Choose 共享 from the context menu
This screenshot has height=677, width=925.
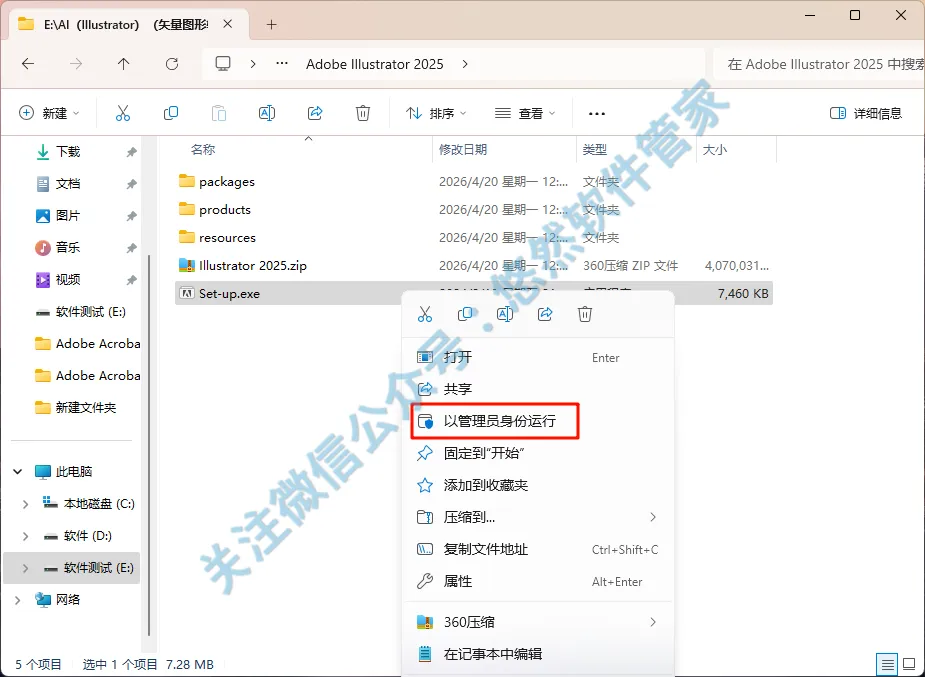[x=537, y=389]
